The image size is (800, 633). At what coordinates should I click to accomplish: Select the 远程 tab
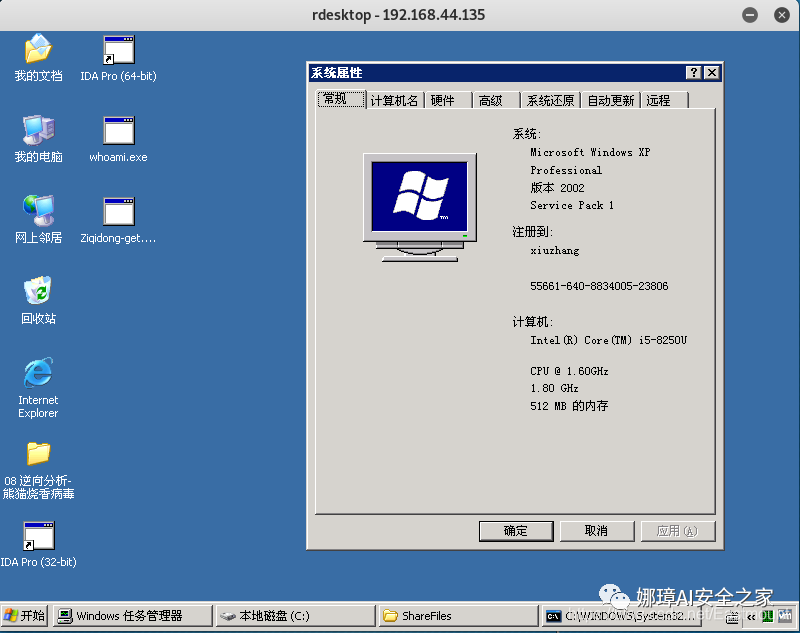(x=665, y=100)
